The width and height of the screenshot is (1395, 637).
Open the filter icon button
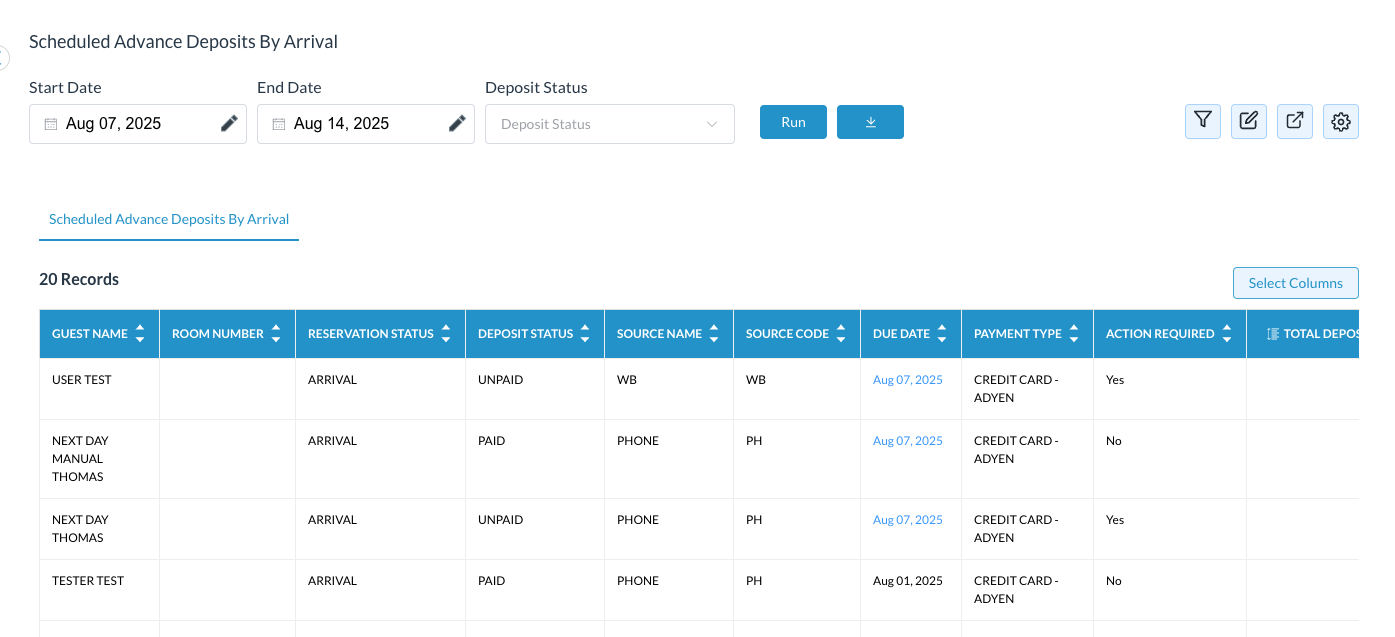1203,121
